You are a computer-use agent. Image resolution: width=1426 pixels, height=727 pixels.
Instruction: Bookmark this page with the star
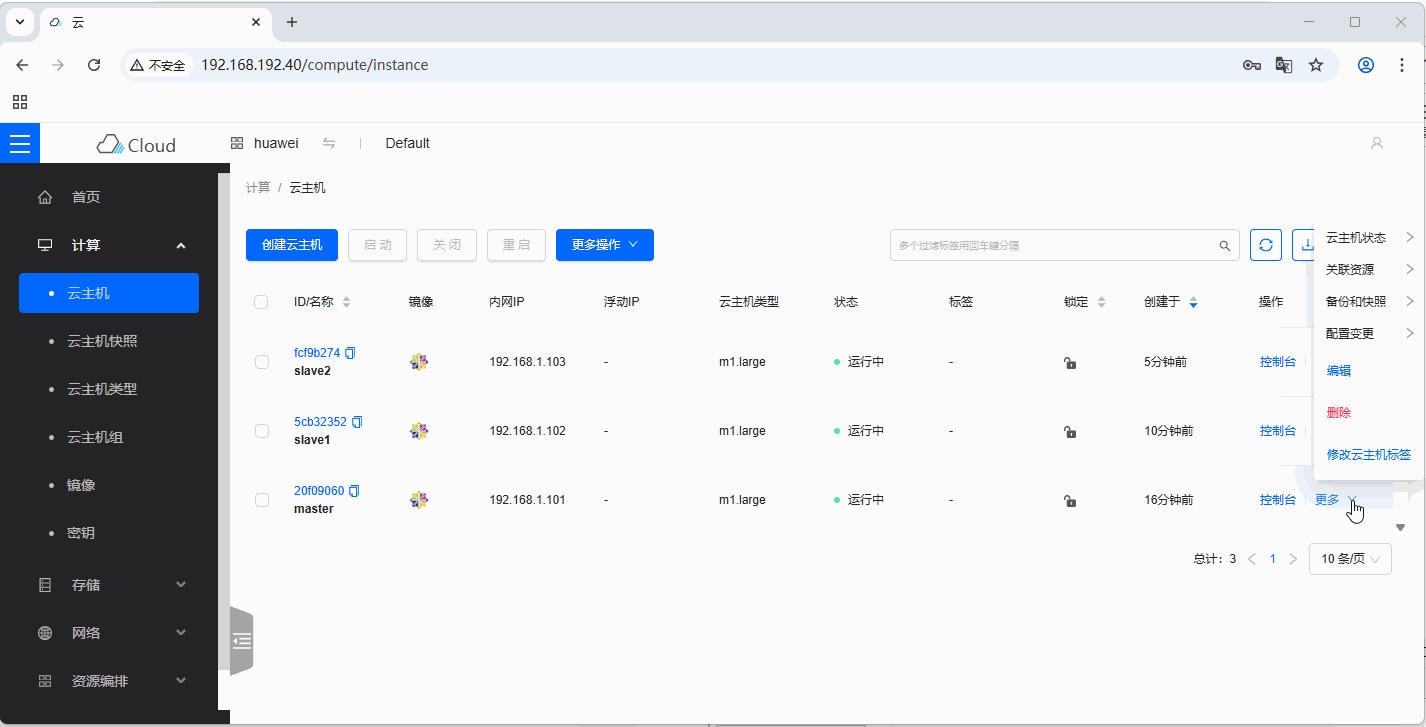[1316, 65]
